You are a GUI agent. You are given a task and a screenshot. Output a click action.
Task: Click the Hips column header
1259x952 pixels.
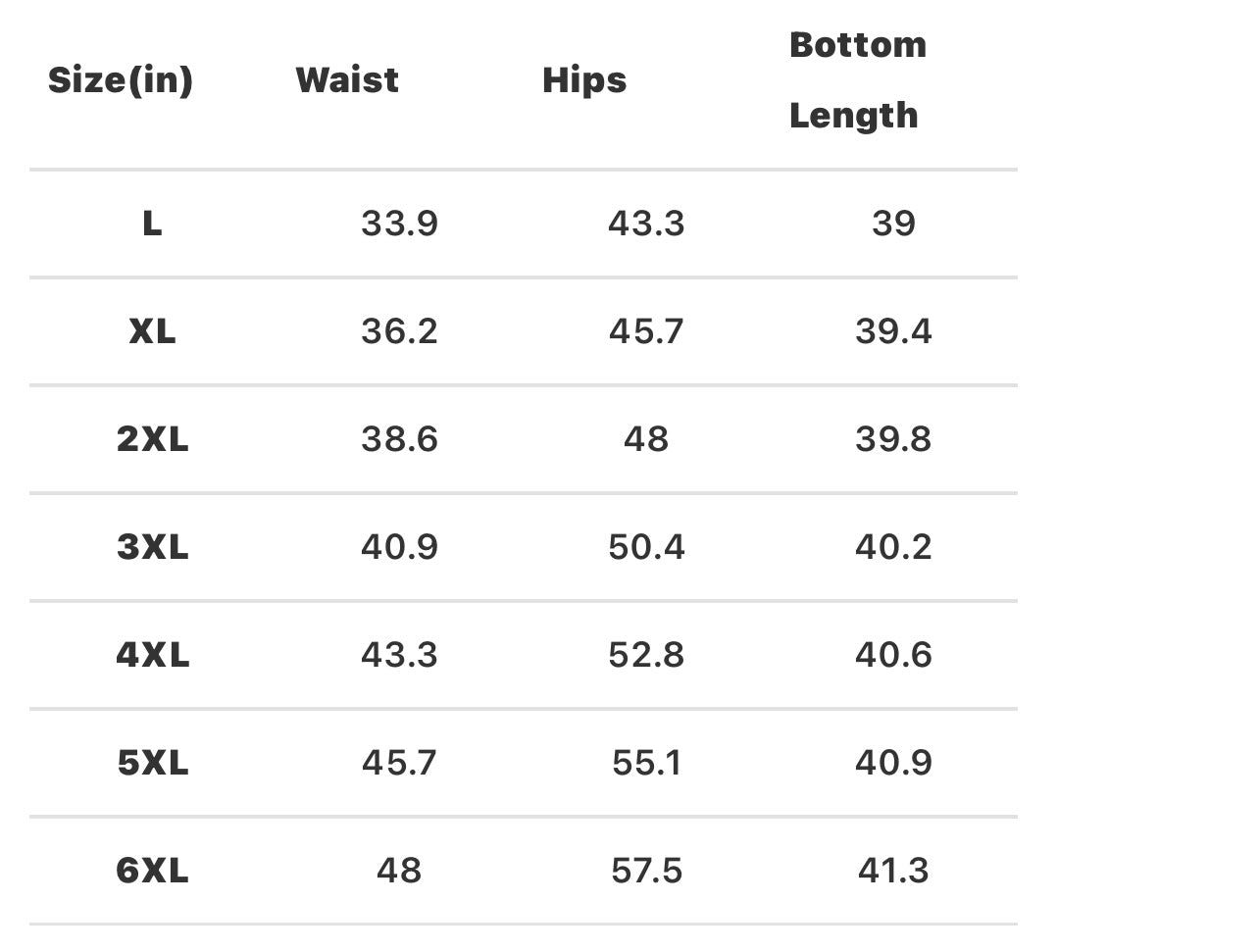click(584, 80)
